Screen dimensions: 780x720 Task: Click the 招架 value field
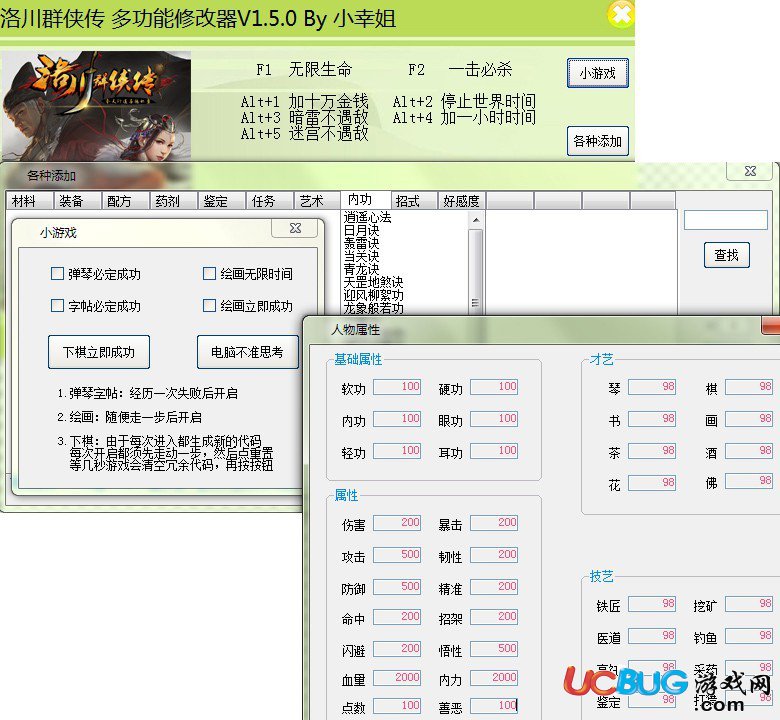pyautogui.click(x=494, y=617)
